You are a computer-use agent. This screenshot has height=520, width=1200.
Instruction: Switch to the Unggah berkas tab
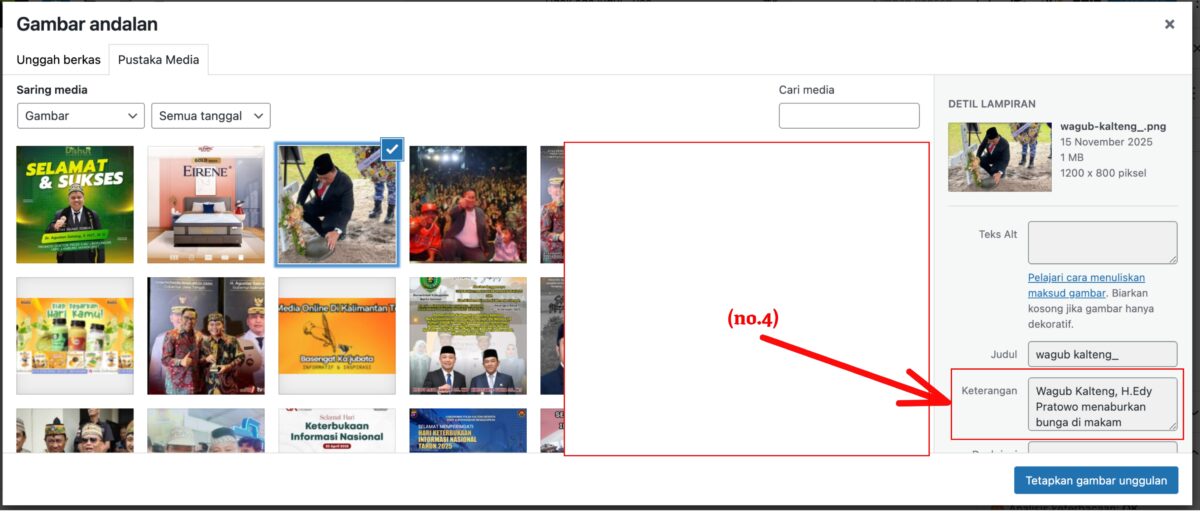click(x=58, y=60)
